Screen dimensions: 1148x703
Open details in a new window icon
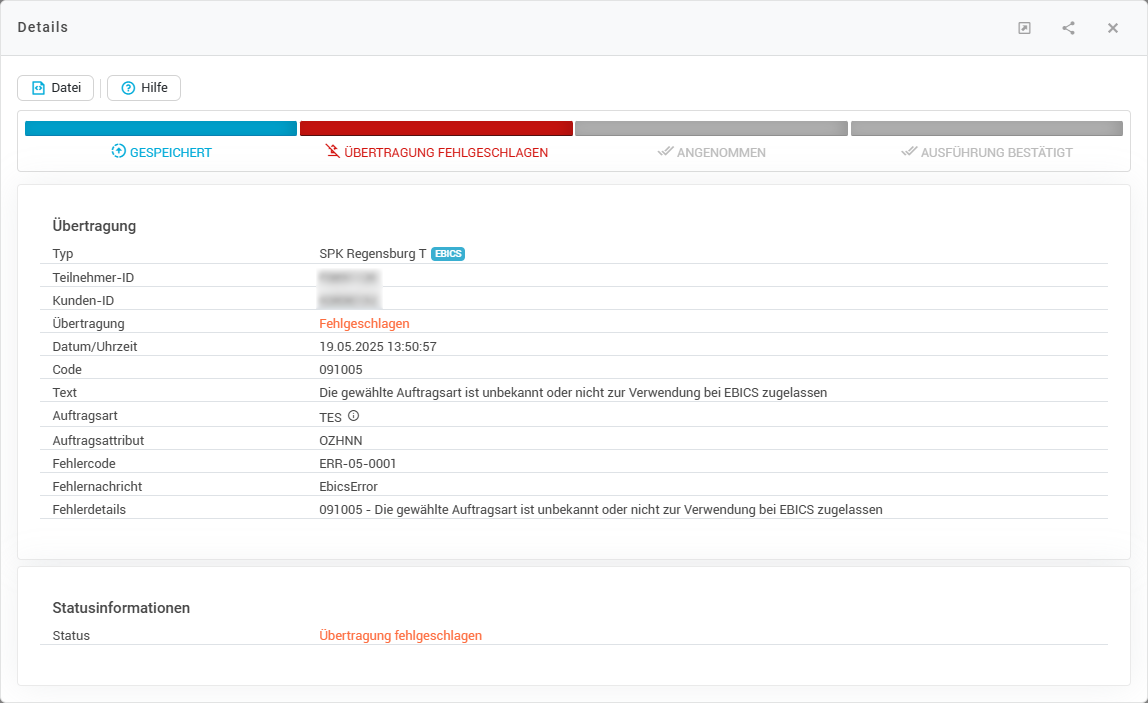pos(1024,28)
